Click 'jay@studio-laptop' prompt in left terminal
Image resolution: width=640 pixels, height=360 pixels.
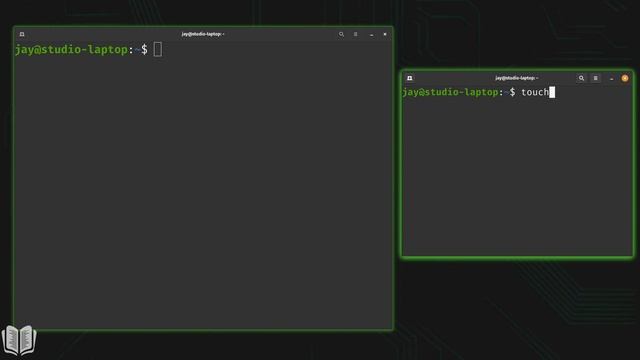pos(71,50)
